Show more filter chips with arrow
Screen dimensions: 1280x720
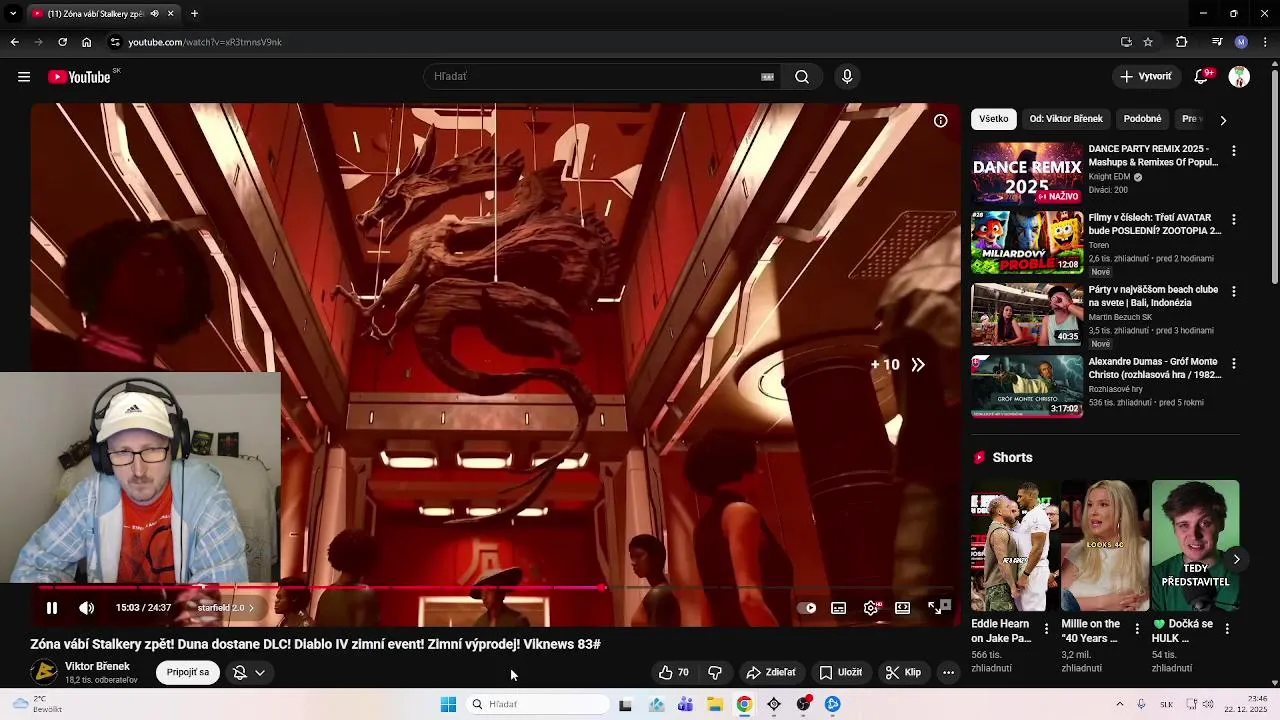pos(1222,120)
